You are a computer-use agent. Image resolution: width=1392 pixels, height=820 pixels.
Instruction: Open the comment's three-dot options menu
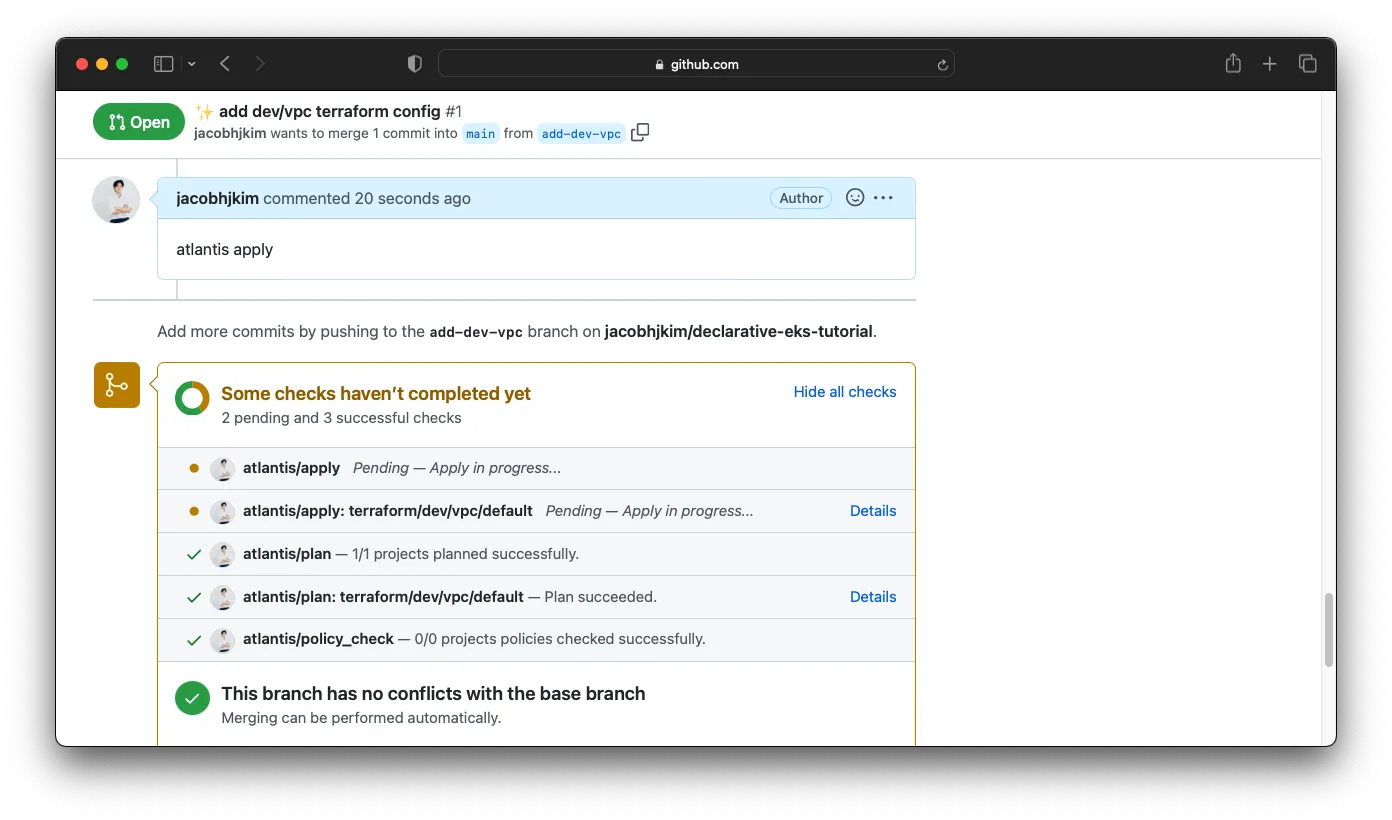pos(883,198)
